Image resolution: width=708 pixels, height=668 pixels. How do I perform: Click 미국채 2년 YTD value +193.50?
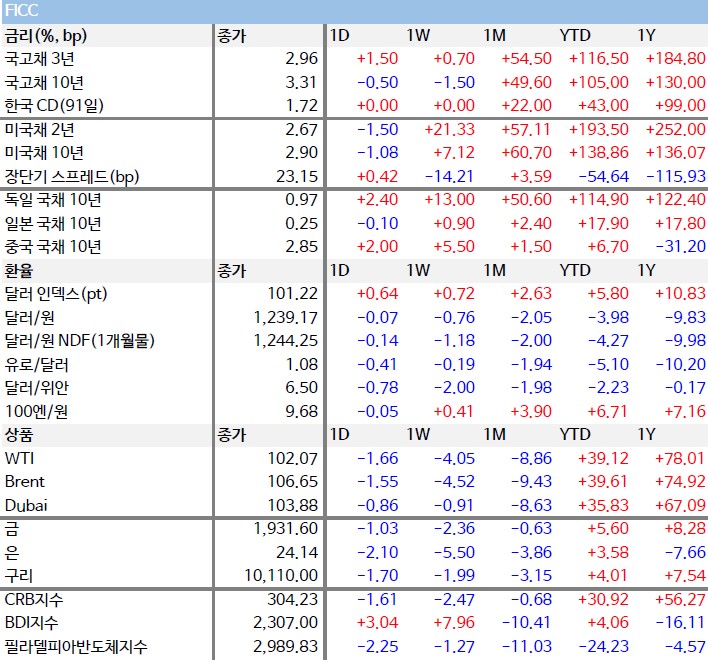click(598, 130)
